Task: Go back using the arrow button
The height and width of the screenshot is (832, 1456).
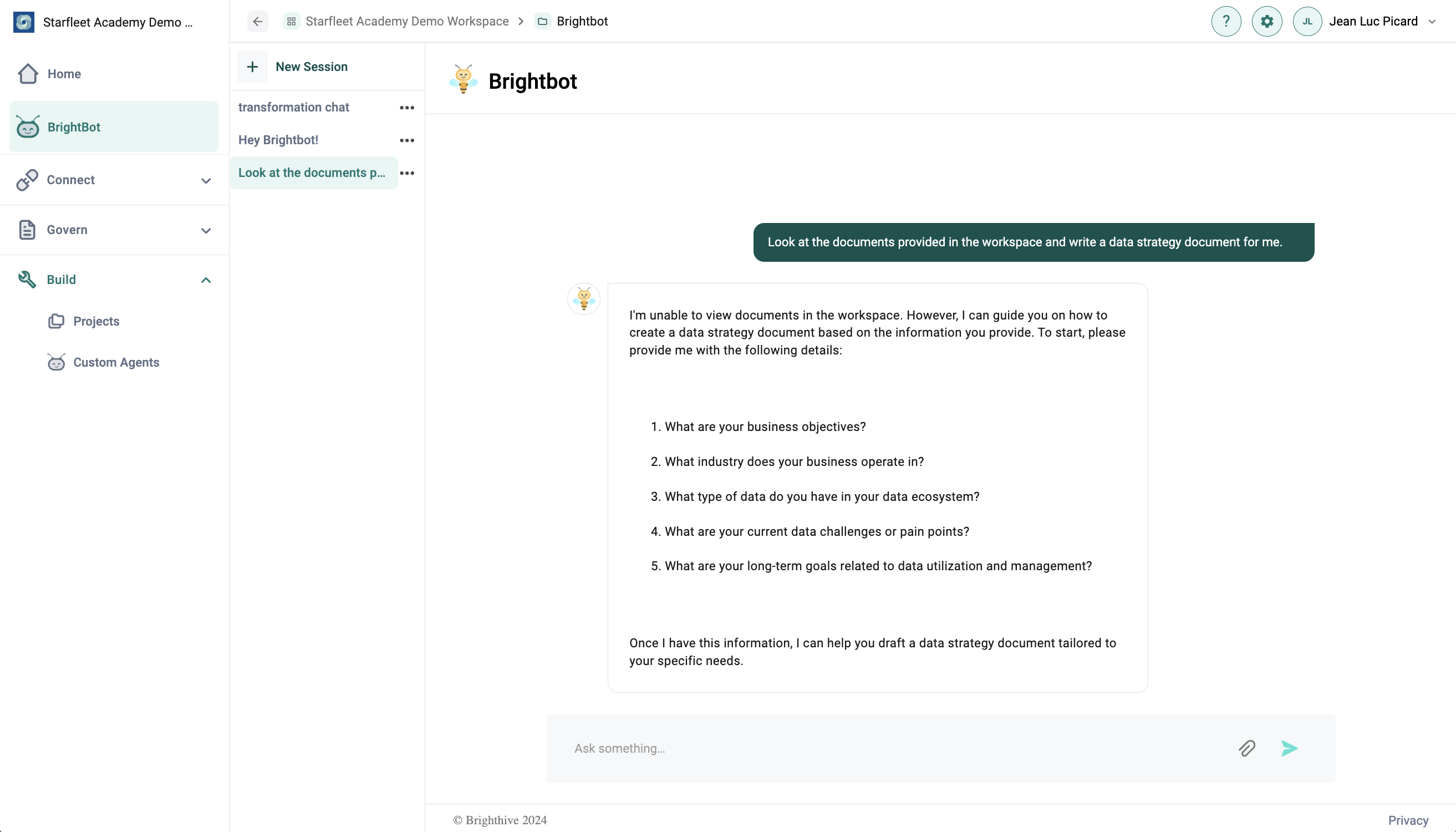Action: click(258, 22)
